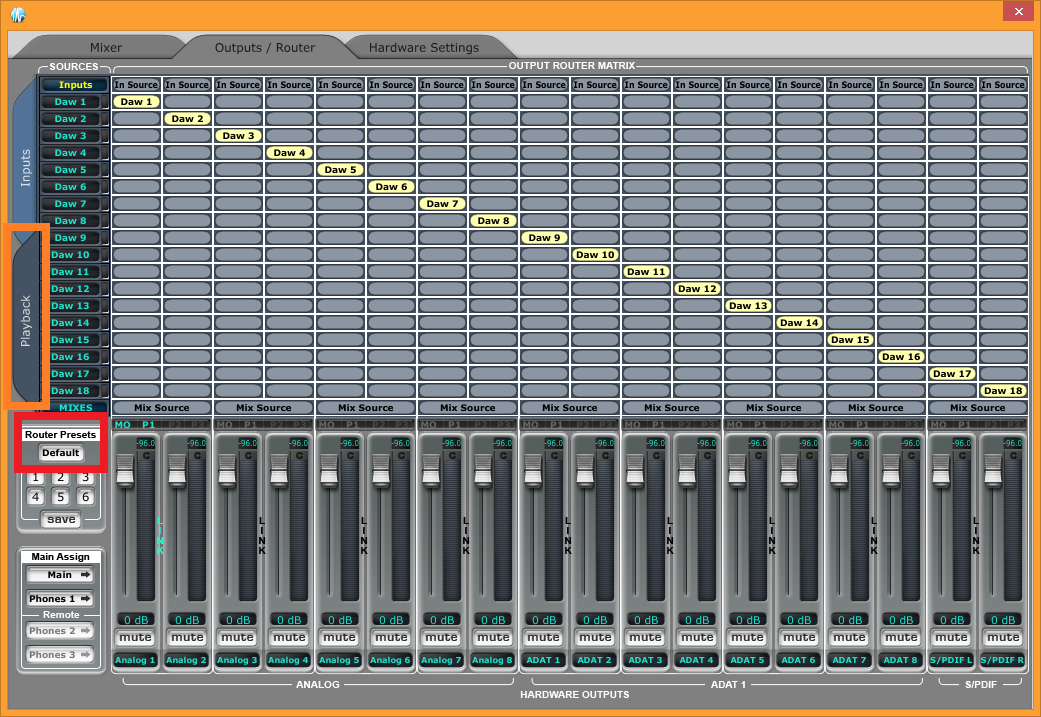1041x717 pixels.
Task: Open Mix Source dropdown for ADAT 1-2 pair
Action: (x=570, y=408)
